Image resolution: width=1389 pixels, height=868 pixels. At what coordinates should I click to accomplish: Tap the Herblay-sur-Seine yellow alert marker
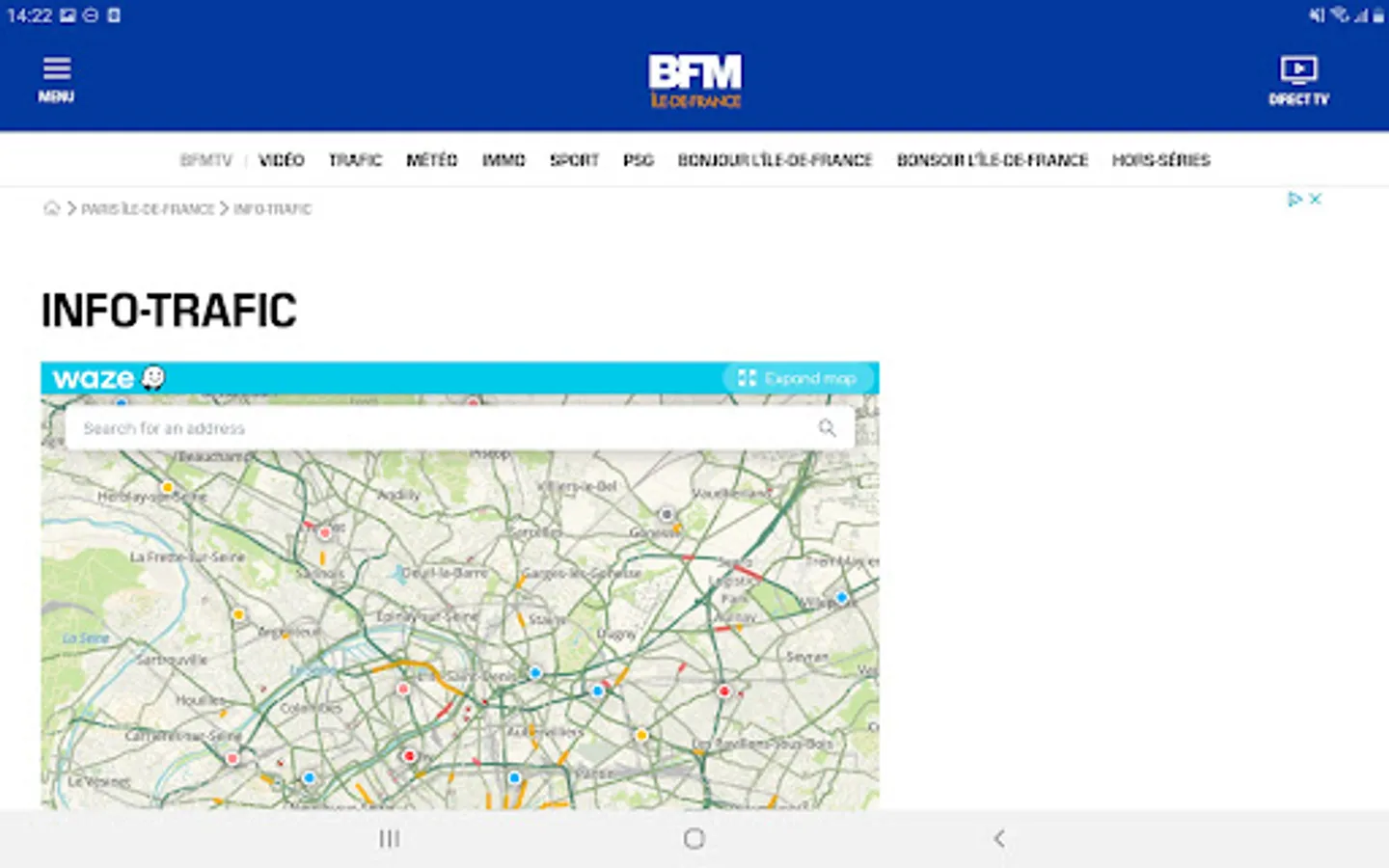[168, 487]
